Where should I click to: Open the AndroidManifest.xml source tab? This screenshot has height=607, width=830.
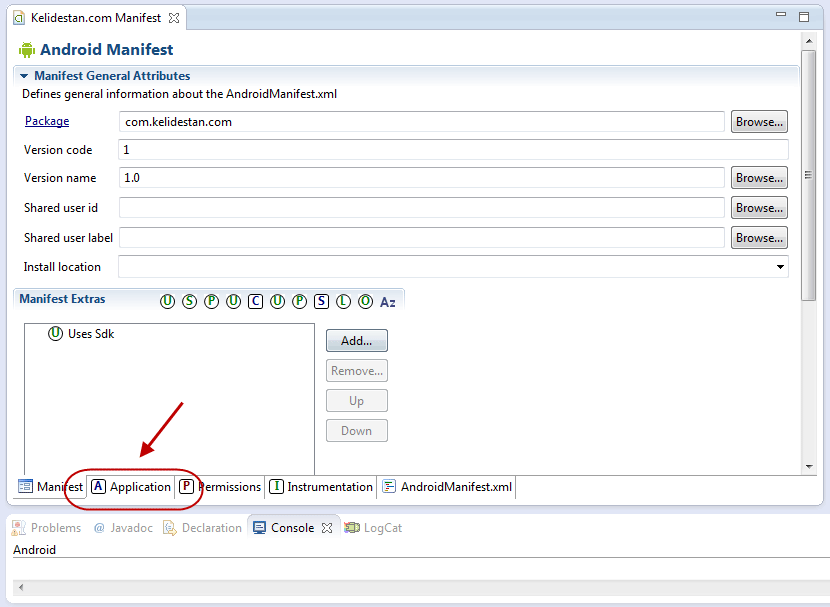447,486
